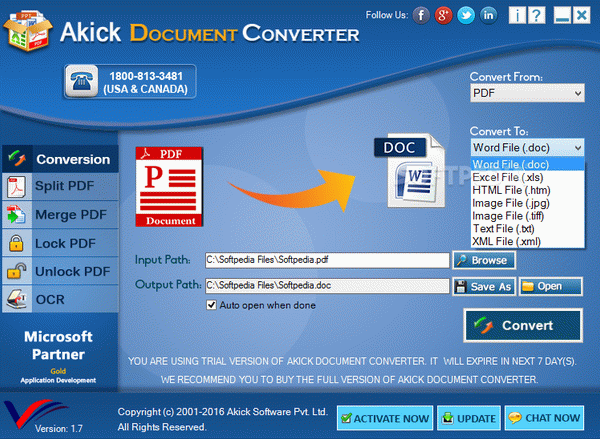600x439 pixels.
Task: Open the Conversion tab label
Action: (x=73, y=159)
